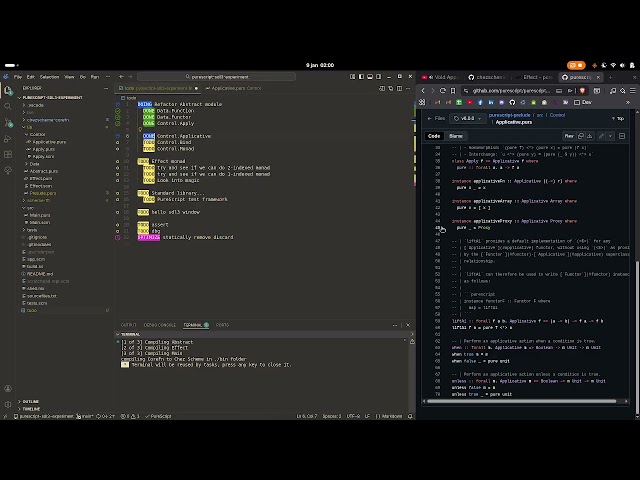Toggle the status circle on the Control.Bind line
This screenshot has width=640, height=480.
pyautogui.click(x=118, y=142)
